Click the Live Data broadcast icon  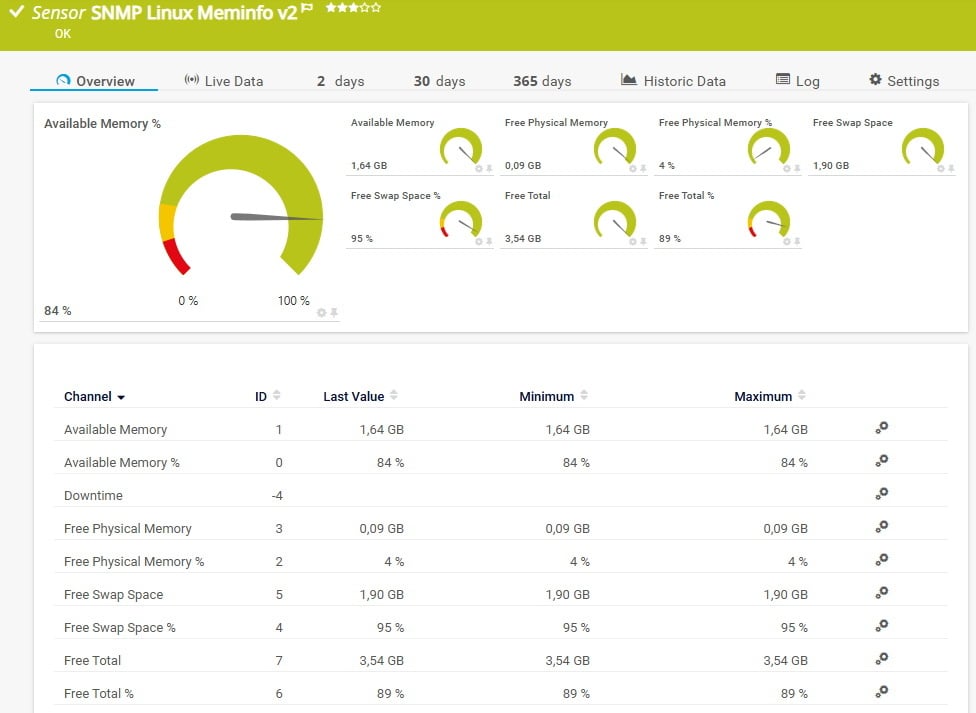190,80
